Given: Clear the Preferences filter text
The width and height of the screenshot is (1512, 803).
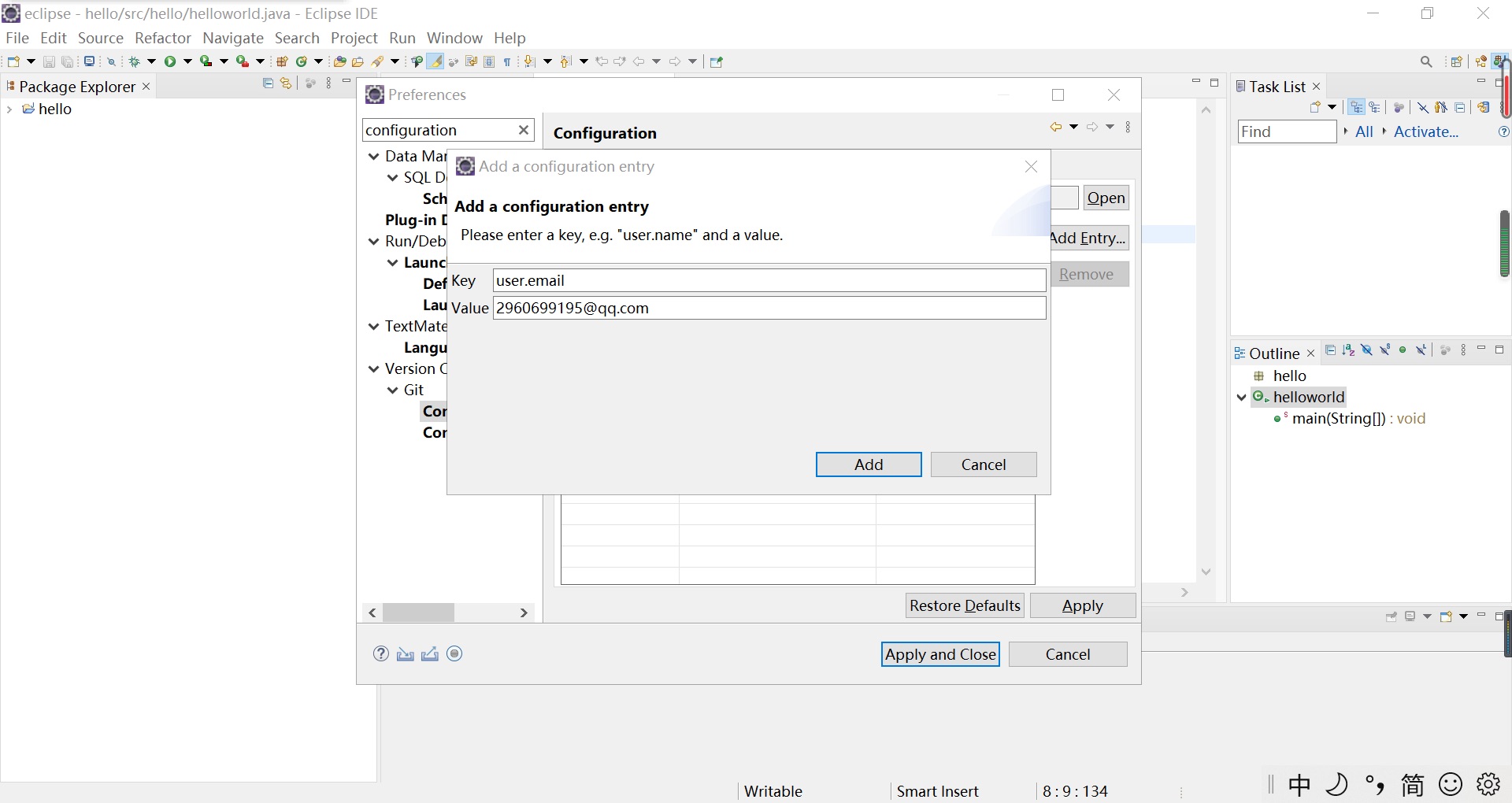Looking at the screenshot, I should click(x=524, y=130).
